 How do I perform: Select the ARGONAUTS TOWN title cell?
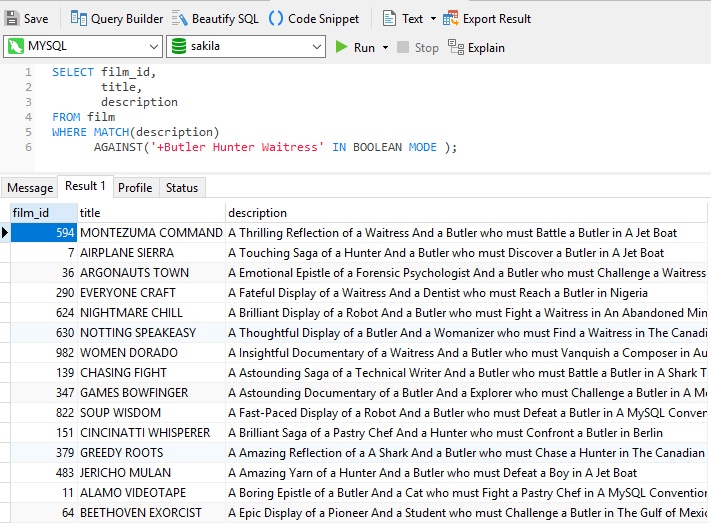[151, 273]
